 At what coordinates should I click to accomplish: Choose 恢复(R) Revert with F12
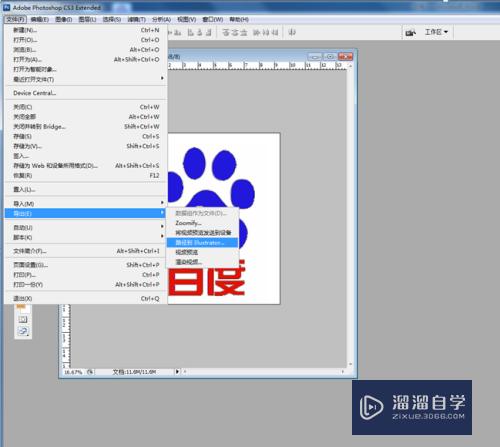pyautogui.click(x=86, y=175)
